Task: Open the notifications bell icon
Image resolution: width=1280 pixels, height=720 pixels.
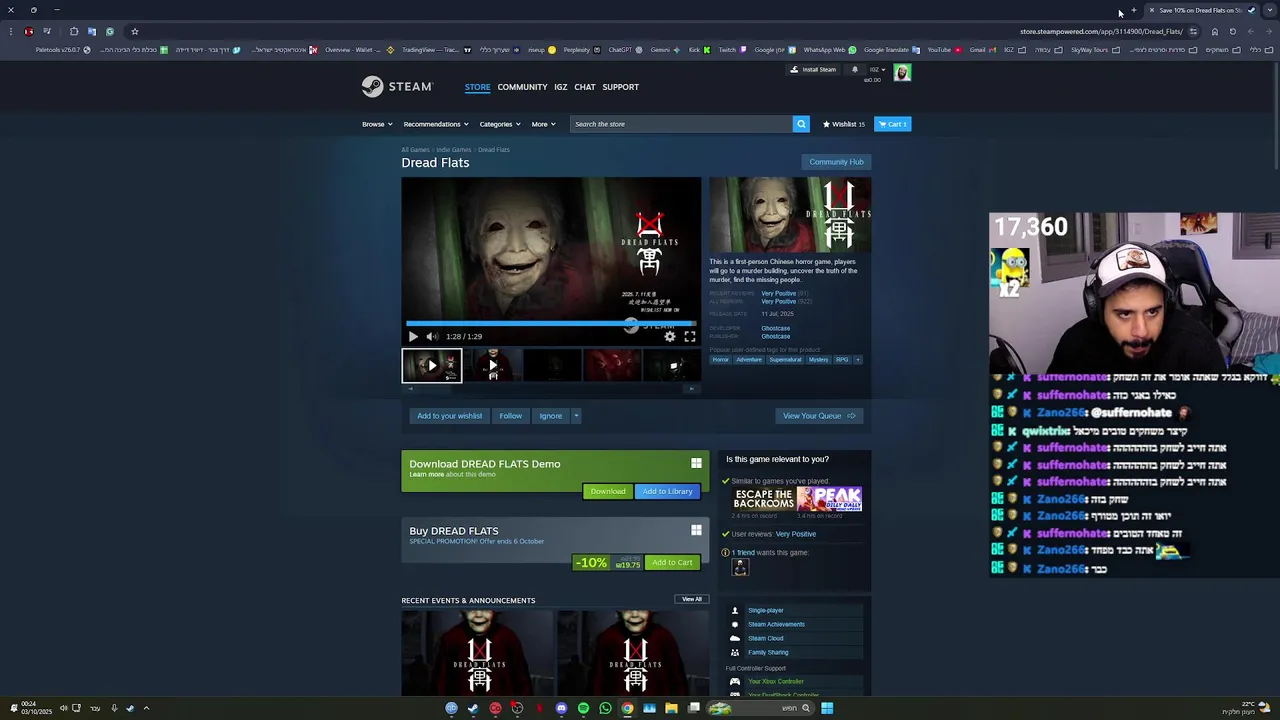Action: point(854,70)
